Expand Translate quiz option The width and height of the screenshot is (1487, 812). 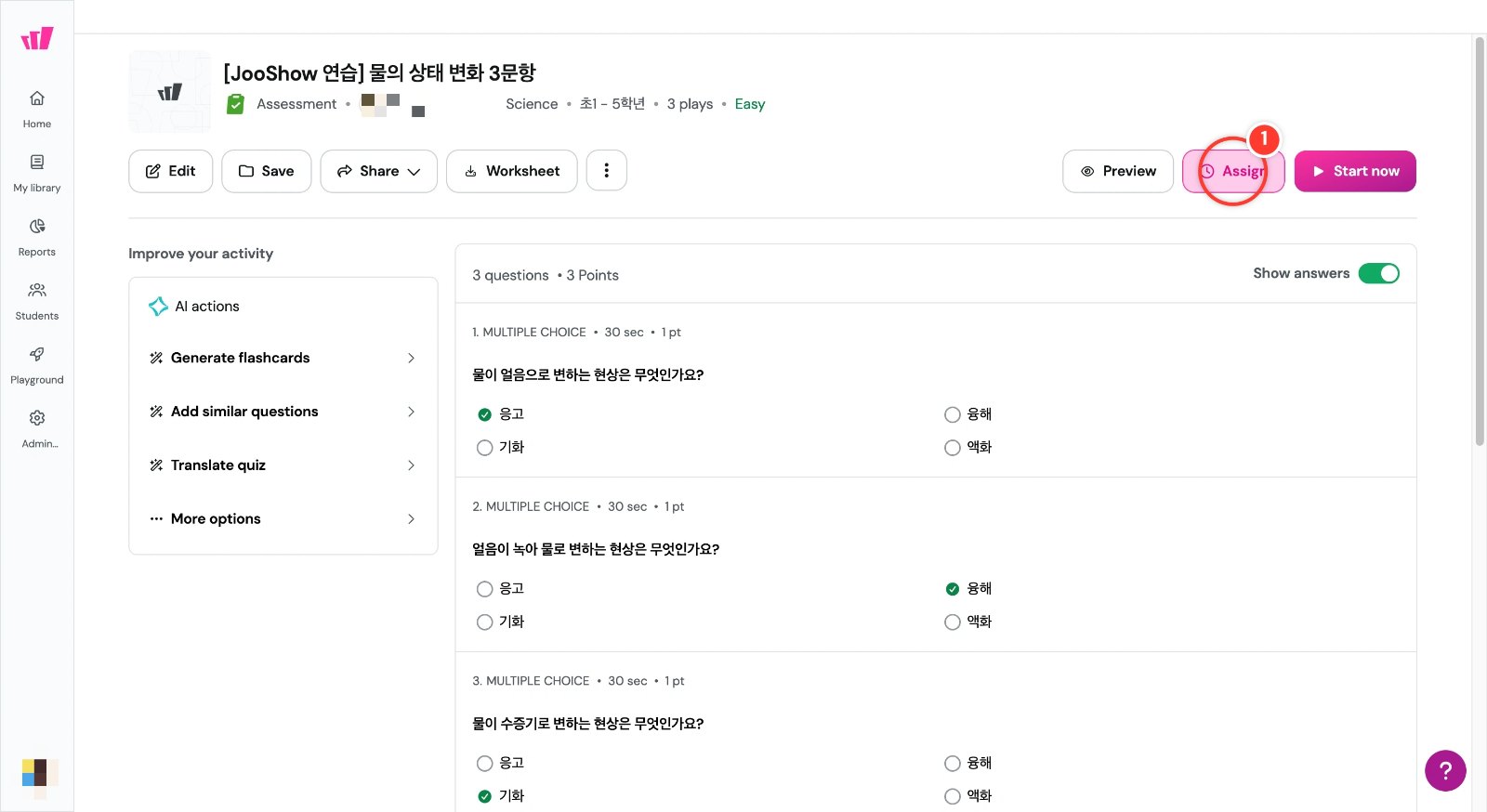click(x=283, y=465)
